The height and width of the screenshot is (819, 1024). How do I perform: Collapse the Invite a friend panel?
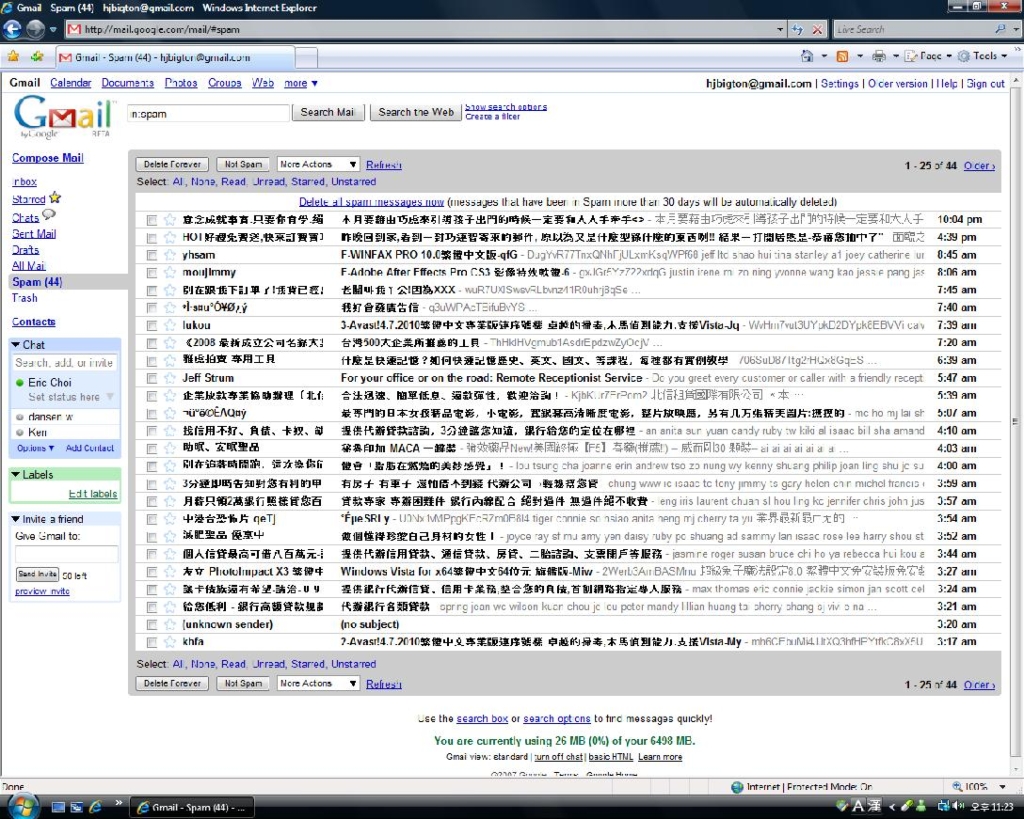coord(16,519)
